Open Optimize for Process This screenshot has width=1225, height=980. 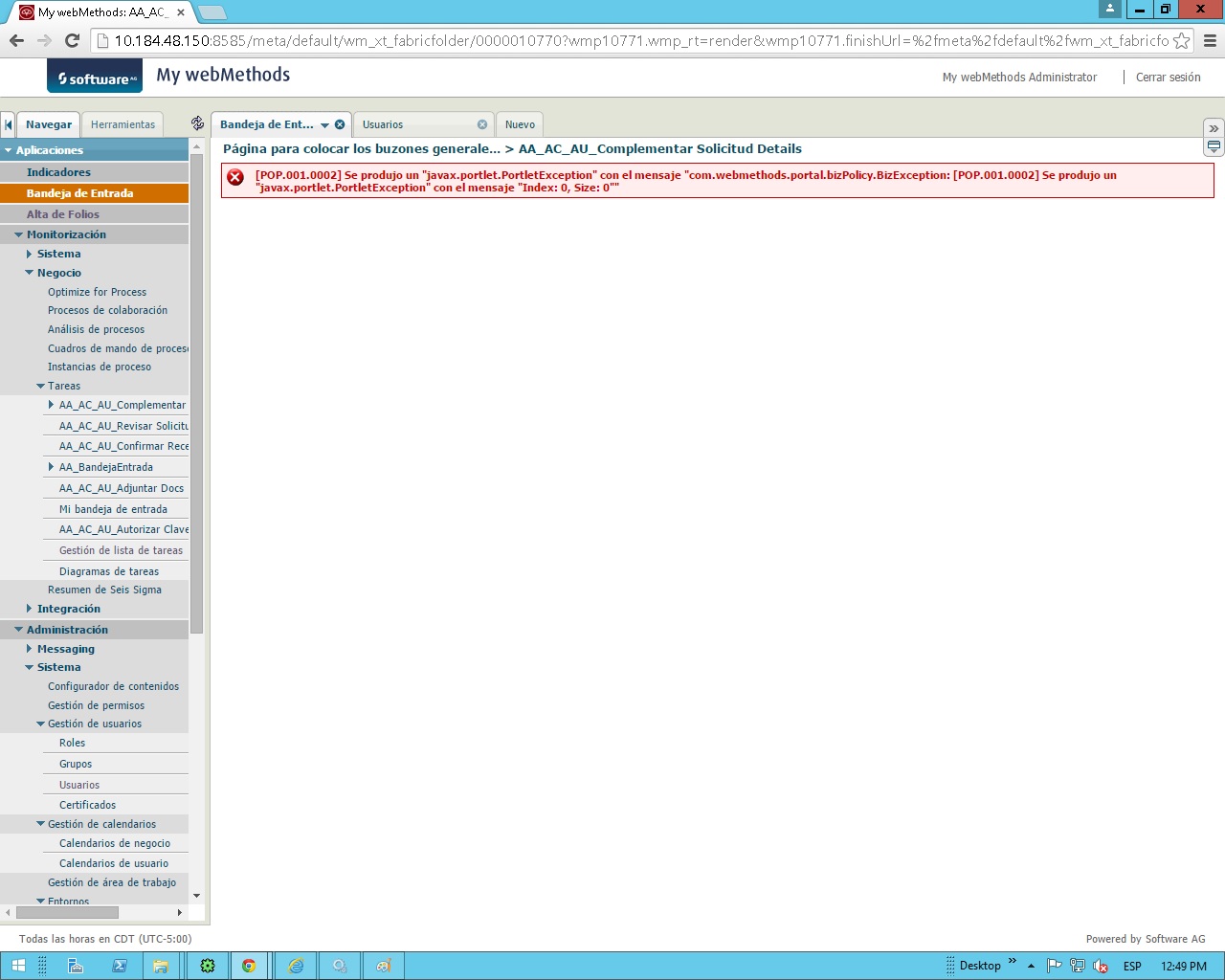click(x=97, y=292)
